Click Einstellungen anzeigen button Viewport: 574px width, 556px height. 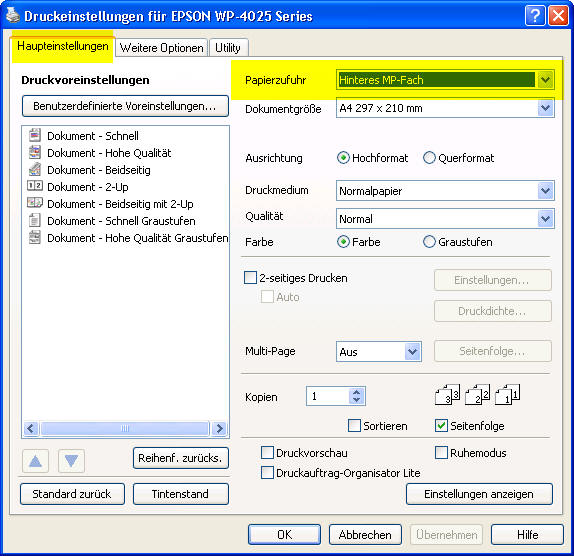click(x=479, y=494)
